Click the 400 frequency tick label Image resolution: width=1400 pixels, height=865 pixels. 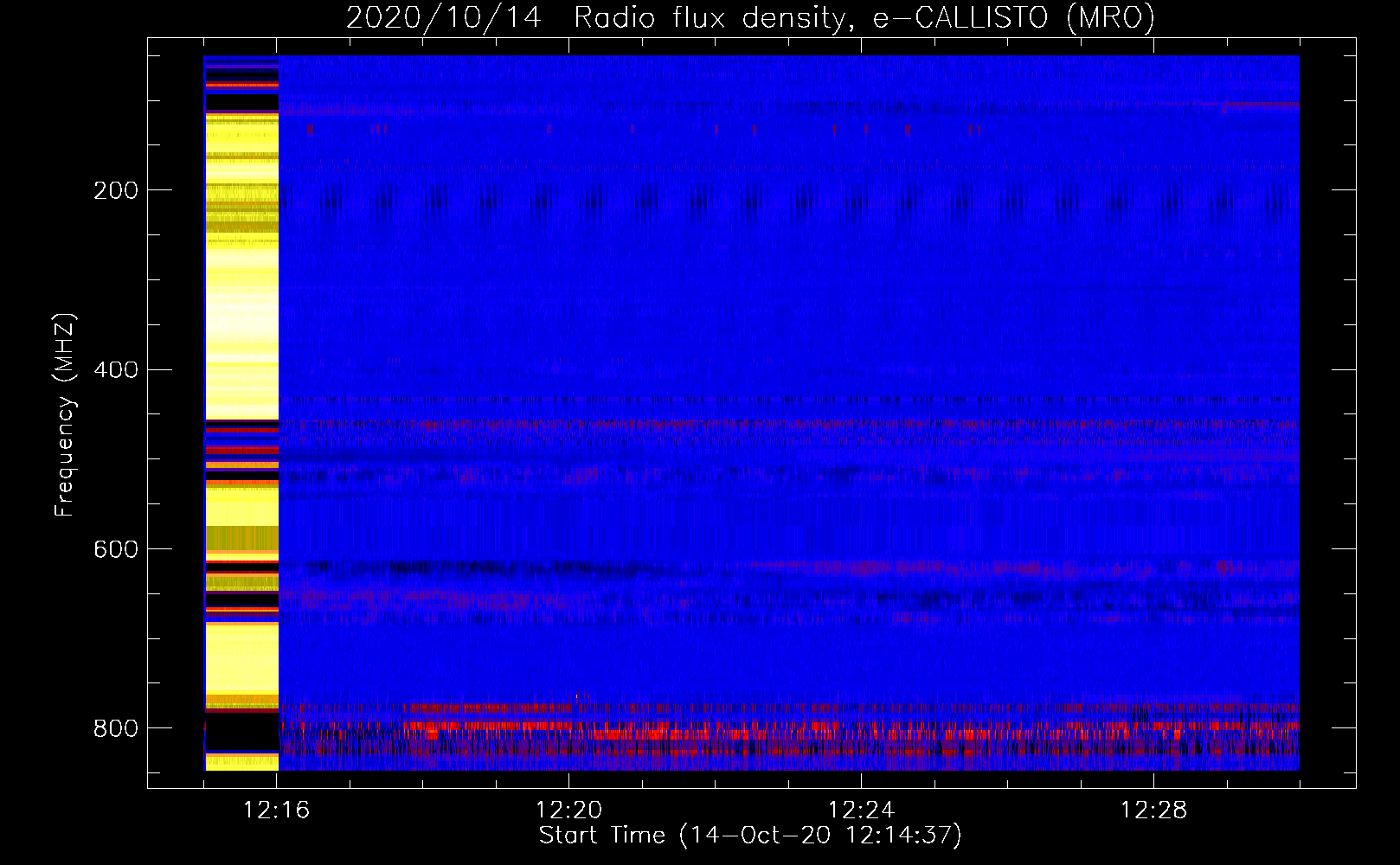[116, 370]
